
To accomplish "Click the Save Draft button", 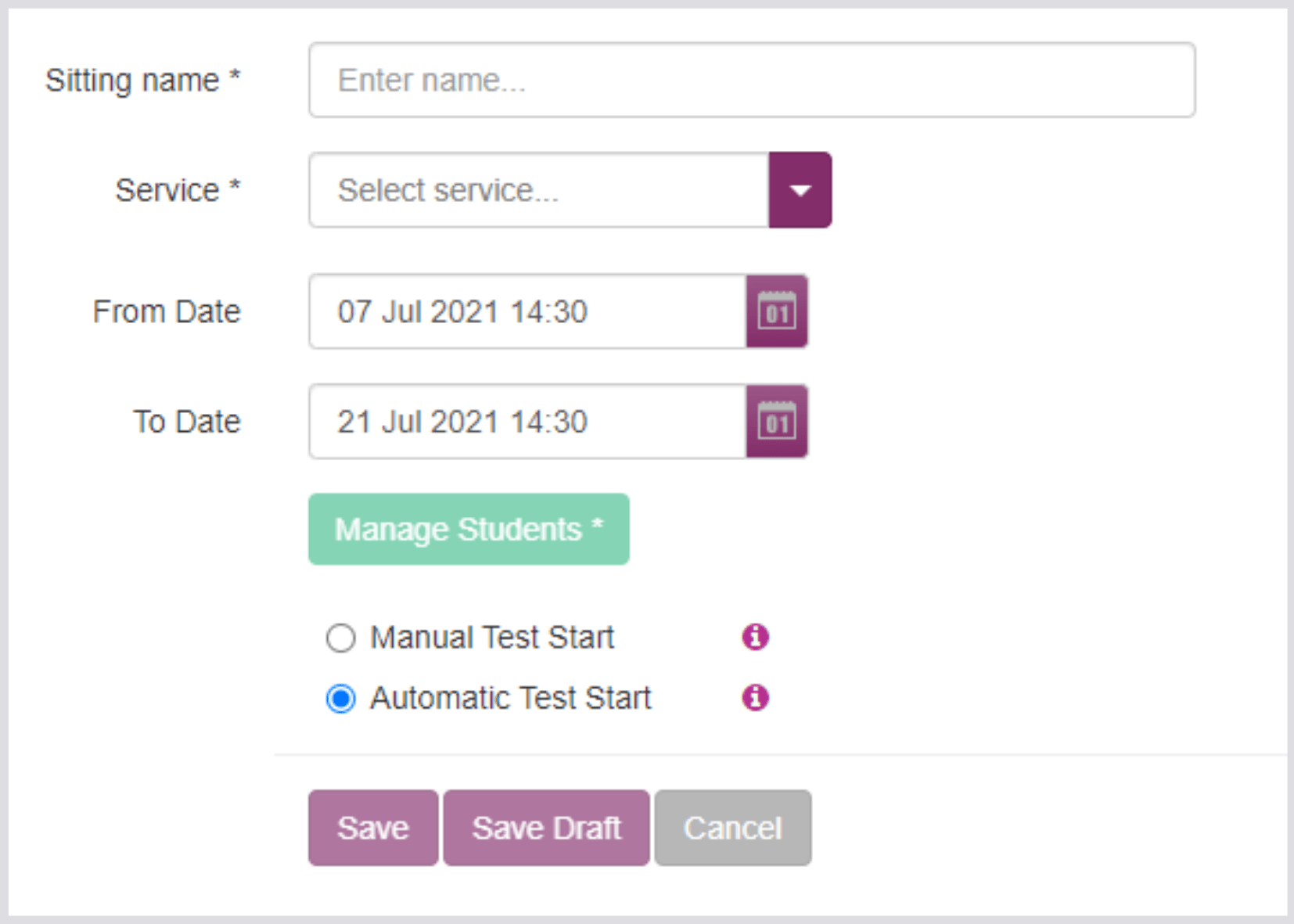I will tap(546, 828).
